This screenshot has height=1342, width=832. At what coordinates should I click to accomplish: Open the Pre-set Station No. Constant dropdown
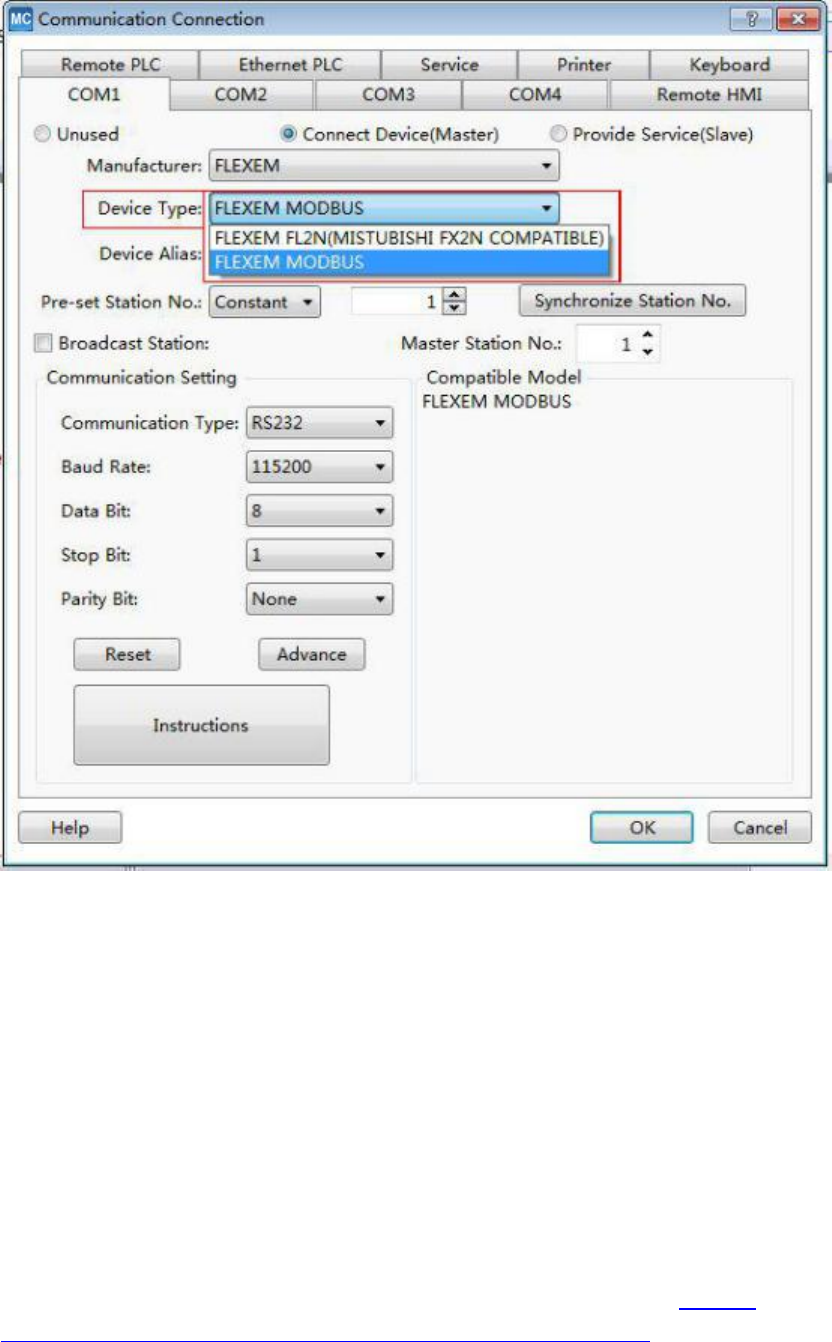pyautogui.click(x=265, y=302)
